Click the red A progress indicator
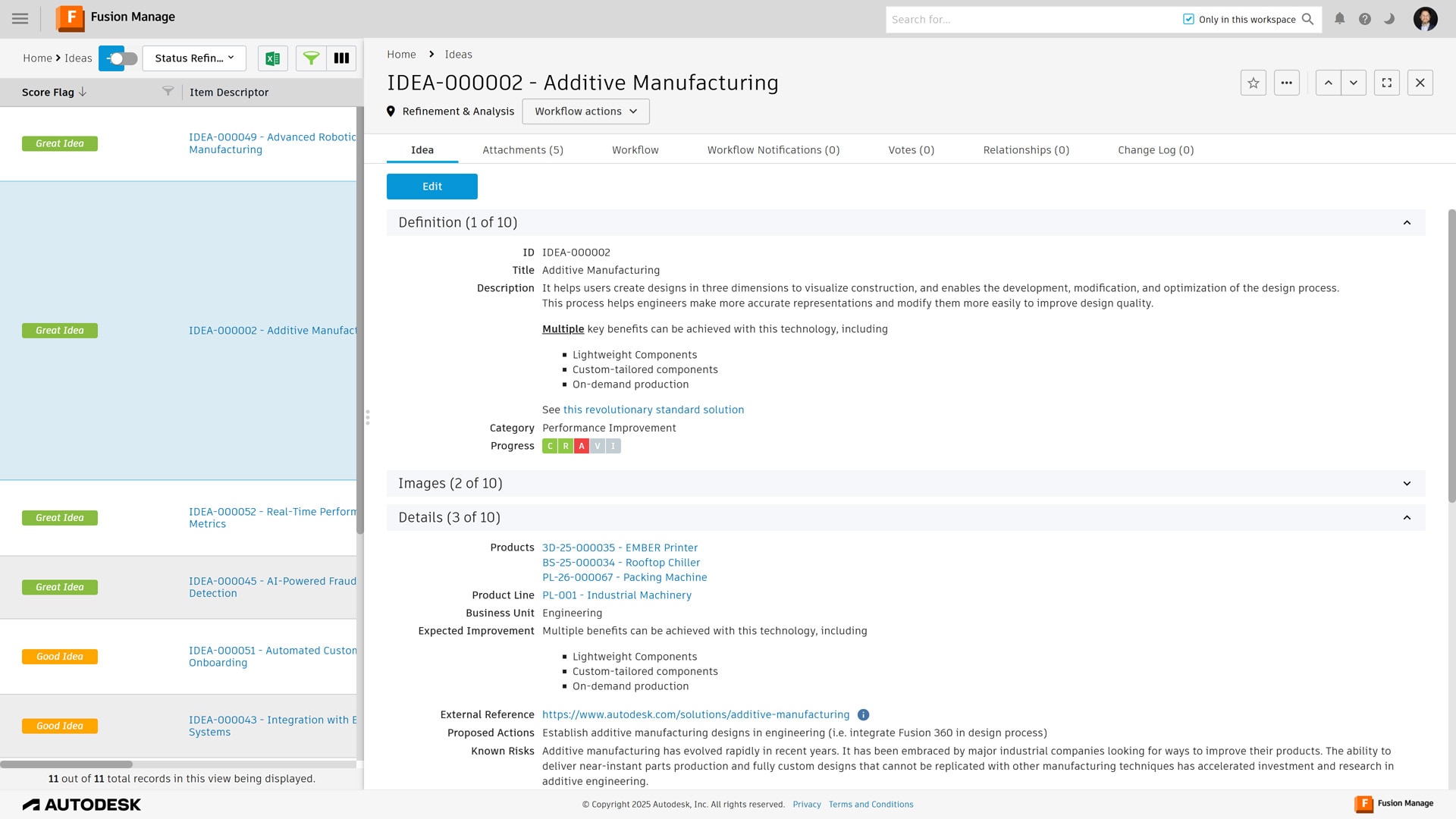This screenshot has width=1456, height=819. click(x=581, y=446)
